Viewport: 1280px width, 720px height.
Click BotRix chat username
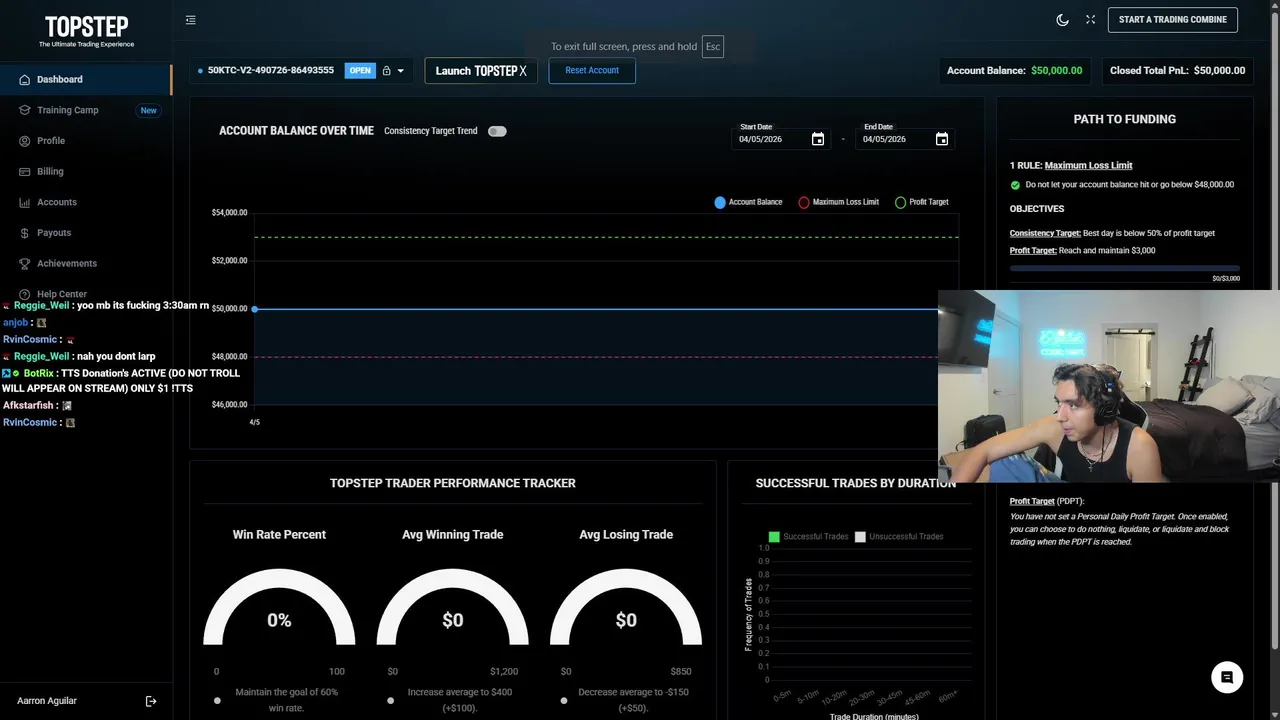tap(38, 373)
